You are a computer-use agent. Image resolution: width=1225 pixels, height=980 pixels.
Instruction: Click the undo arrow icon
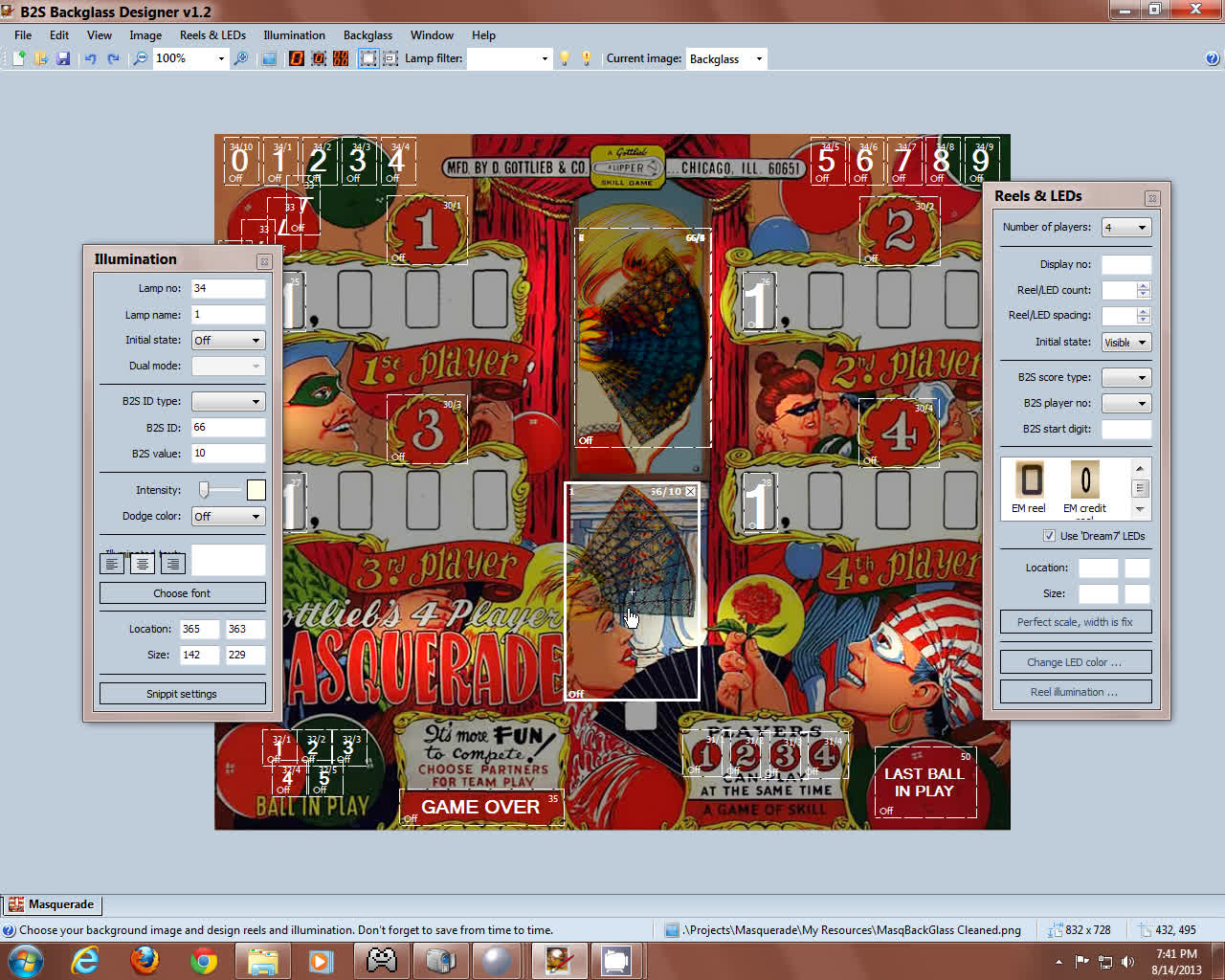click(91, 58)
